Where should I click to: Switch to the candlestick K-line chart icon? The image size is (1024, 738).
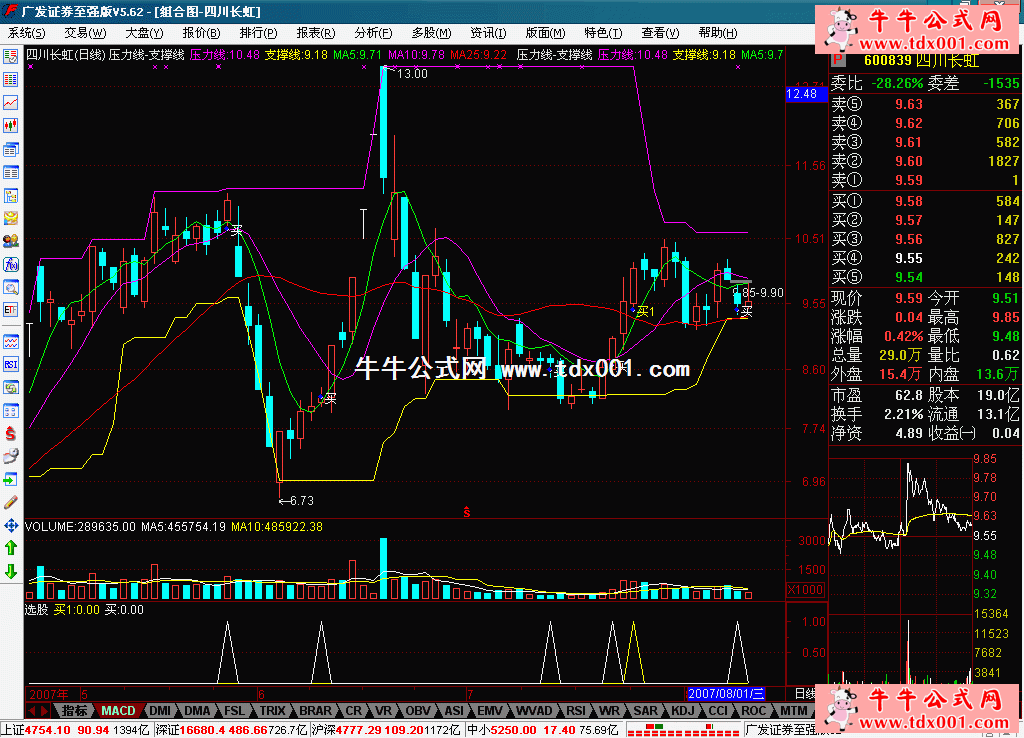pyautogui.click(x=10, y=125)
